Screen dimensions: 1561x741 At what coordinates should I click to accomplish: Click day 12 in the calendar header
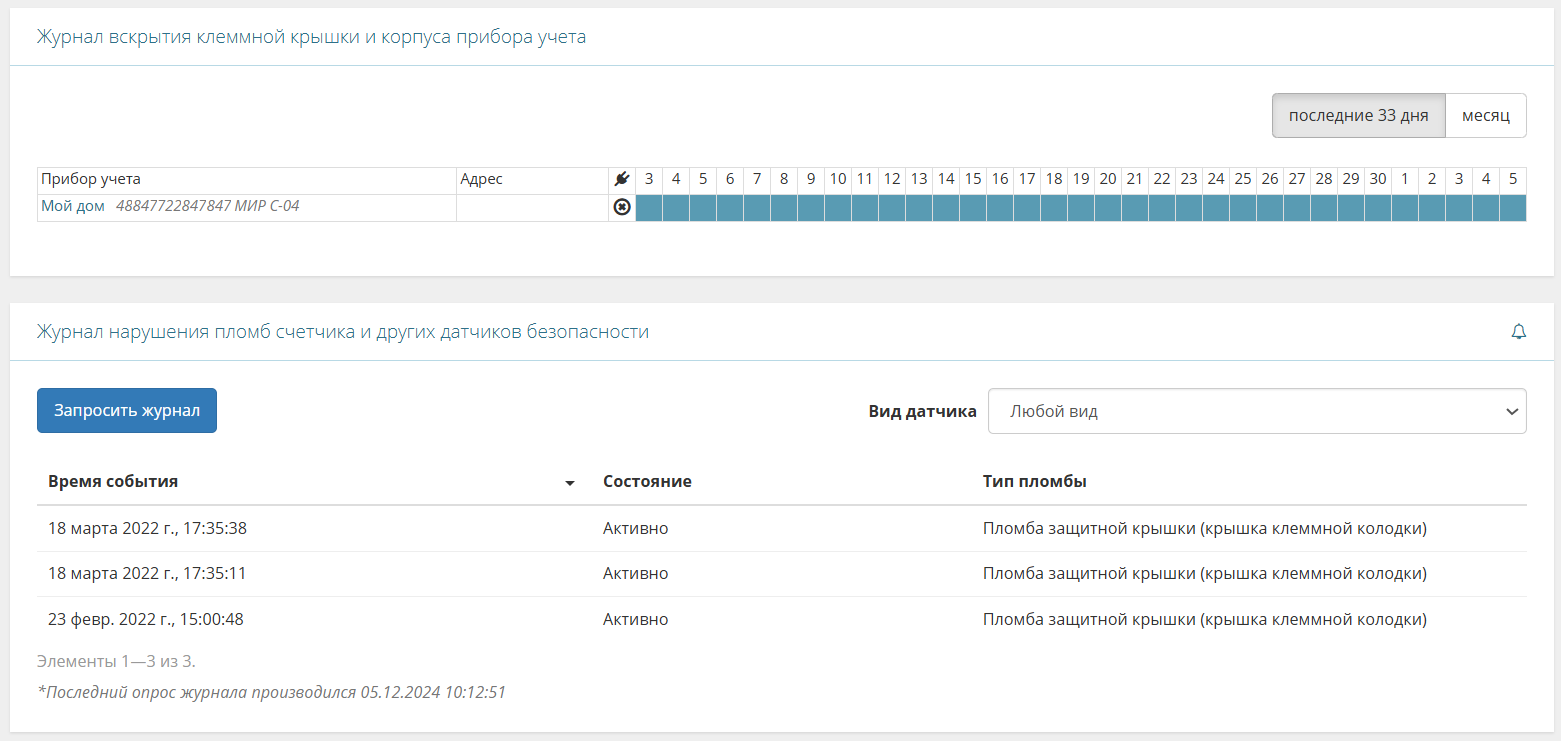(892, 179)
